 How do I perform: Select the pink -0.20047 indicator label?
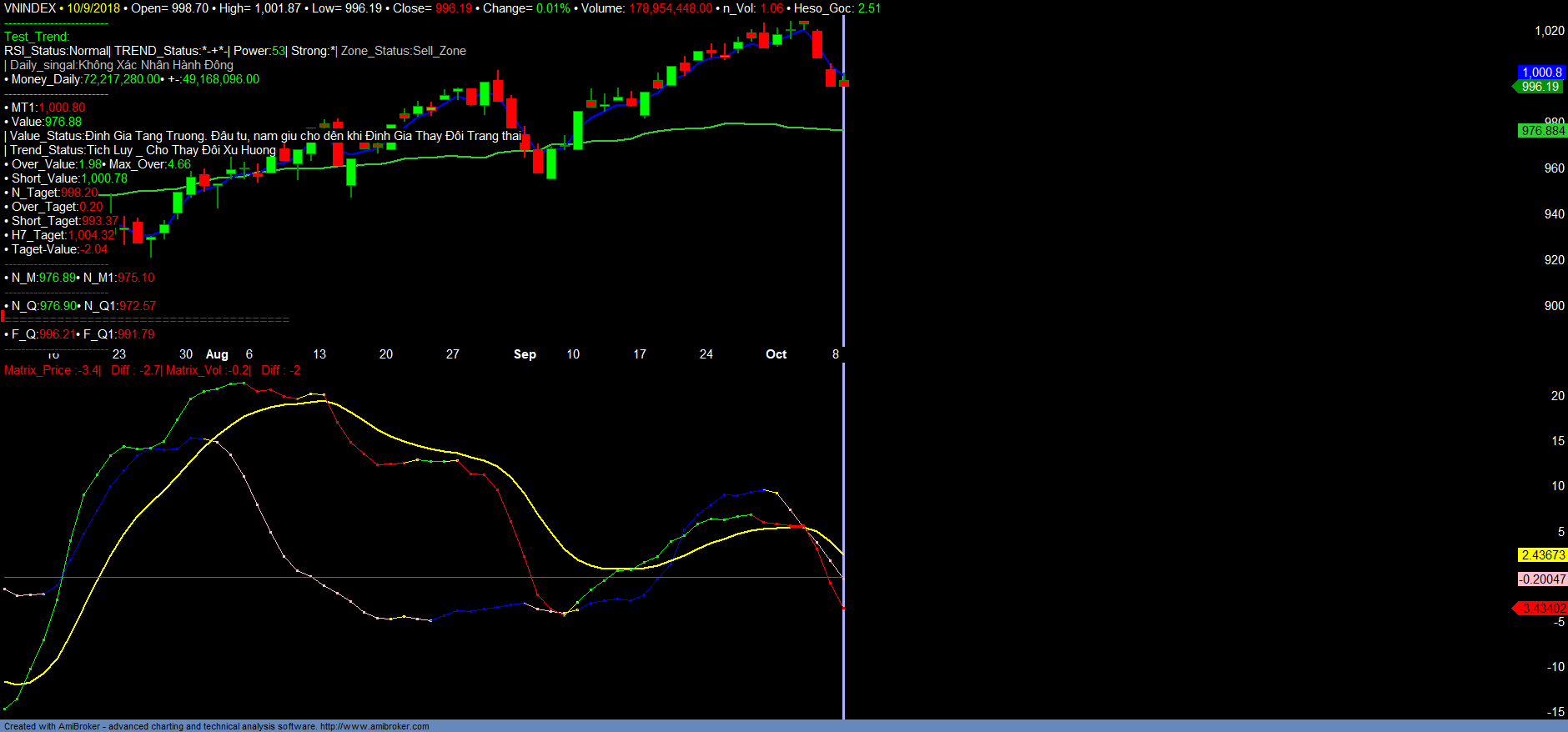[1542, 579]
